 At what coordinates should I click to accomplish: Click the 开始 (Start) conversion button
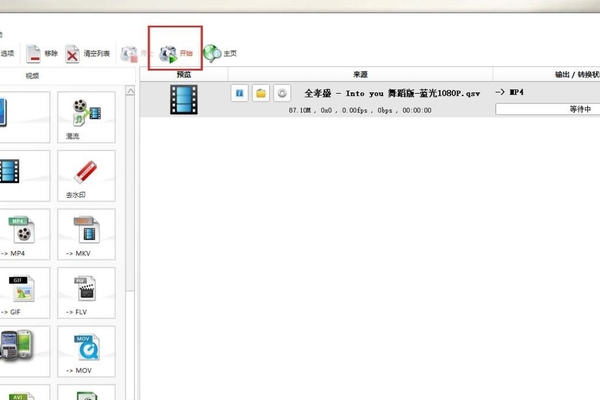(x=175, y=52)
